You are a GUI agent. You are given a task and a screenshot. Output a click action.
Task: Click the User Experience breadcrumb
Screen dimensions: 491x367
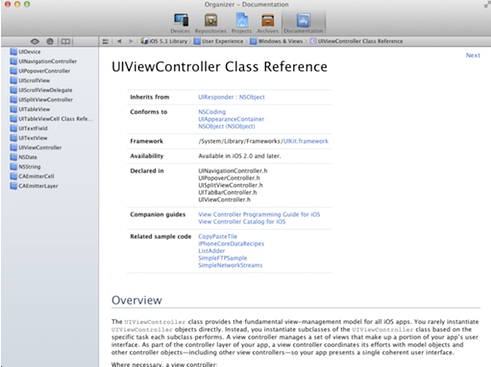click(219, 41)
